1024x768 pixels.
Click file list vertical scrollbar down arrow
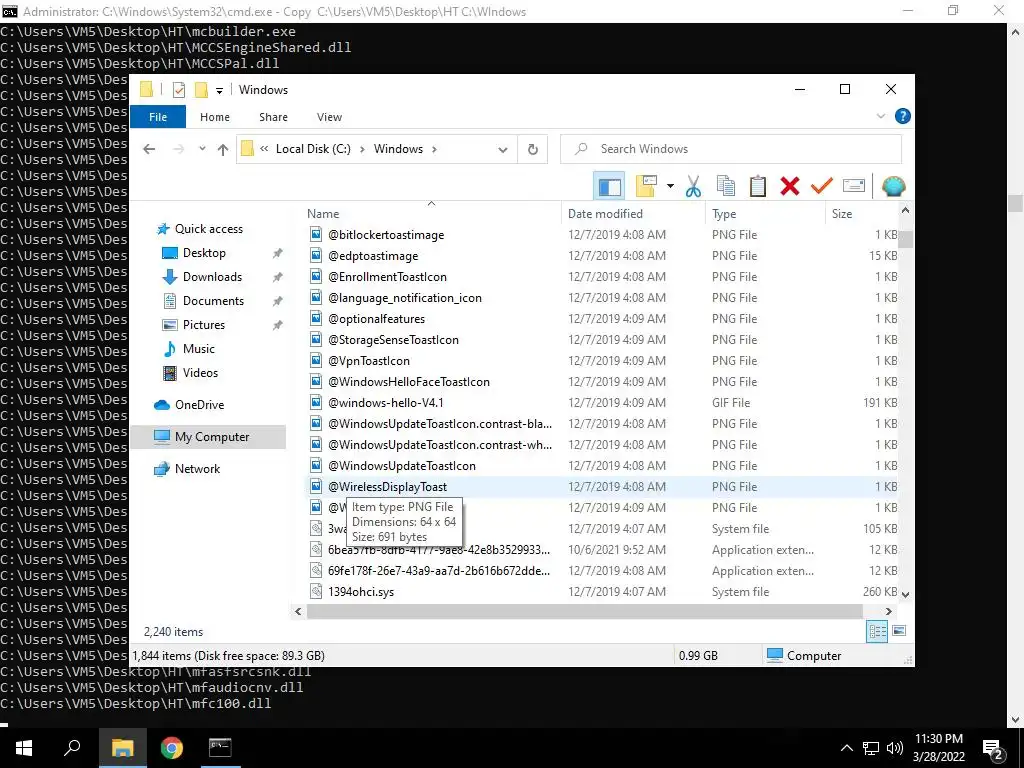pyautogui.click(x=905, y=594)
